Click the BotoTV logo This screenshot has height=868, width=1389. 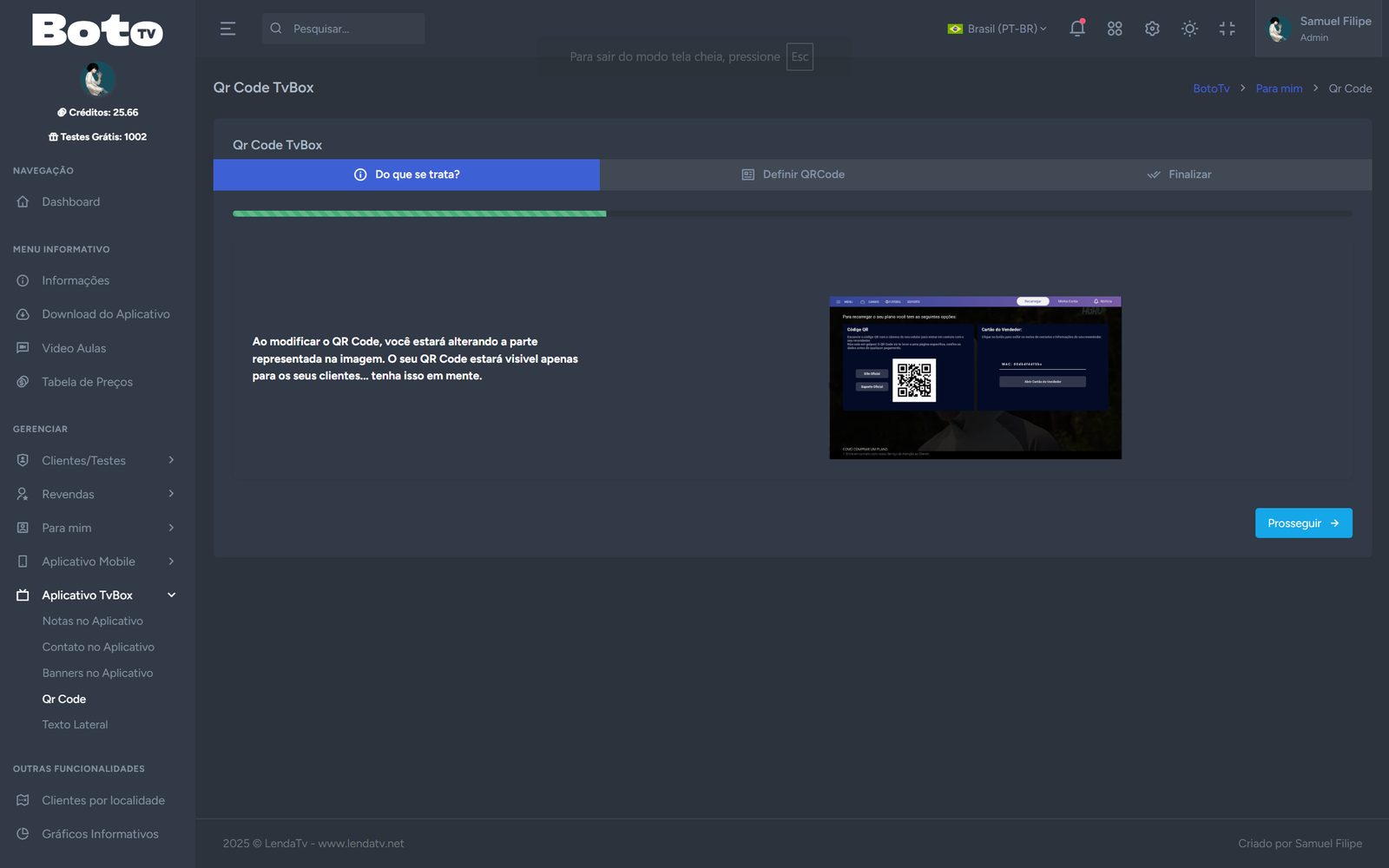[x=97, y=30]
